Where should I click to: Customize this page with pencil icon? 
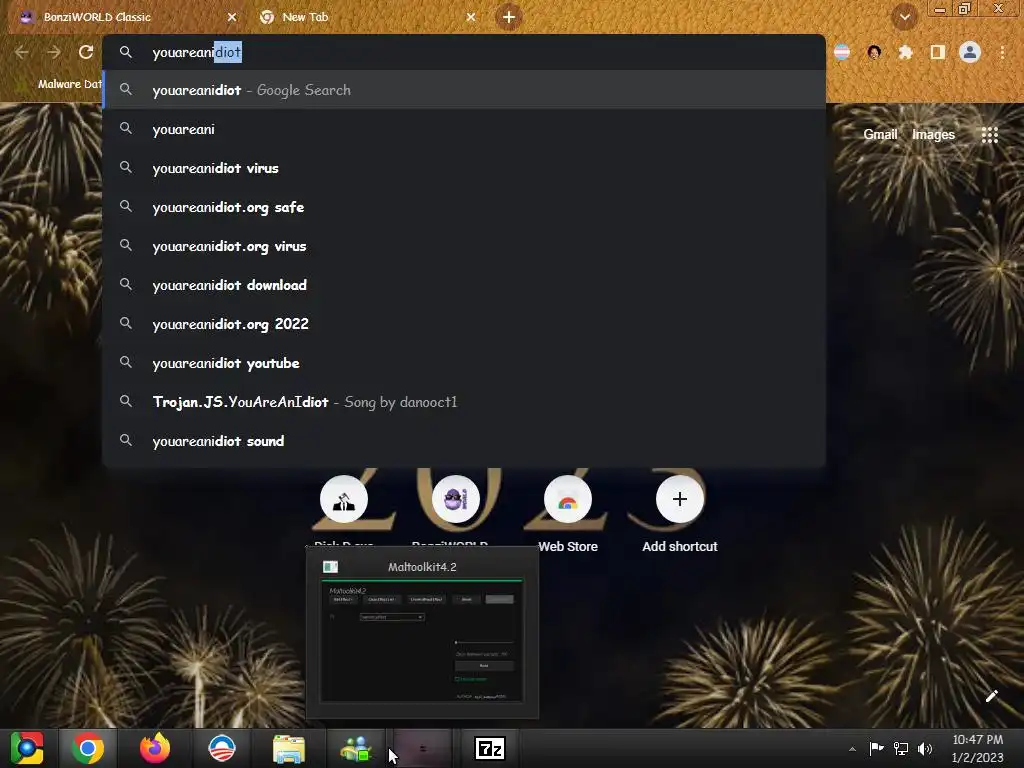click(991, 696)
